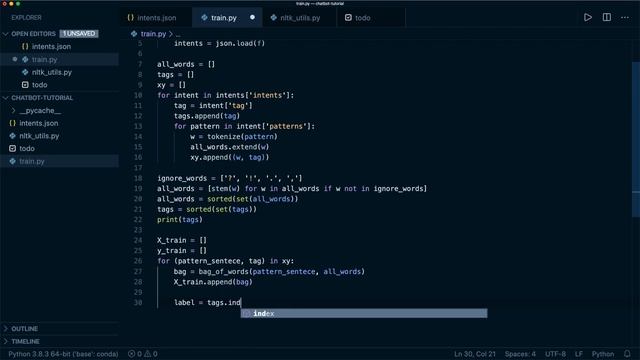Expand the Outline section

point(24,329)
